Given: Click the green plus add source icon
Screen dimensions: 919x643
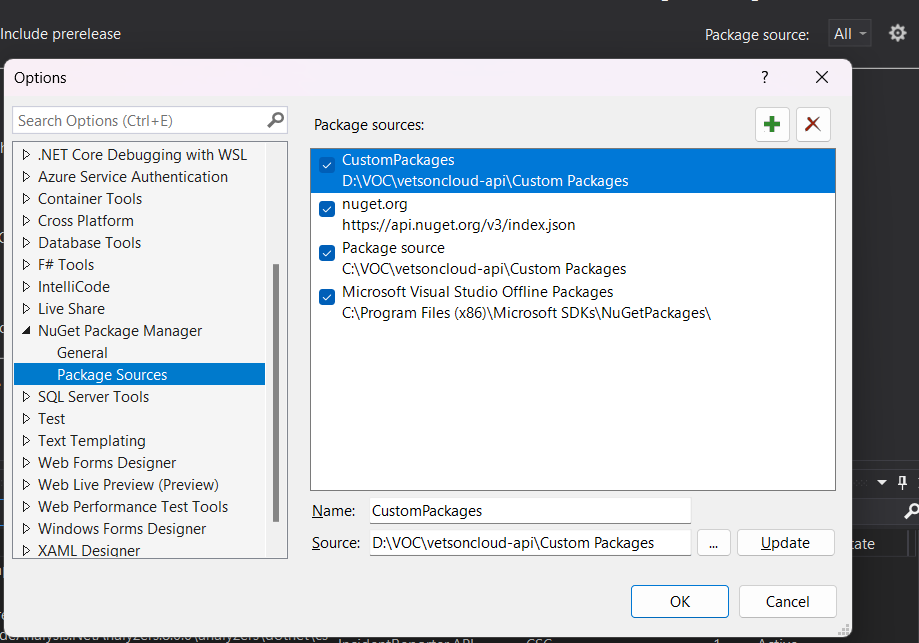Looking at the screenshot, I should click(x=772, y=124).
